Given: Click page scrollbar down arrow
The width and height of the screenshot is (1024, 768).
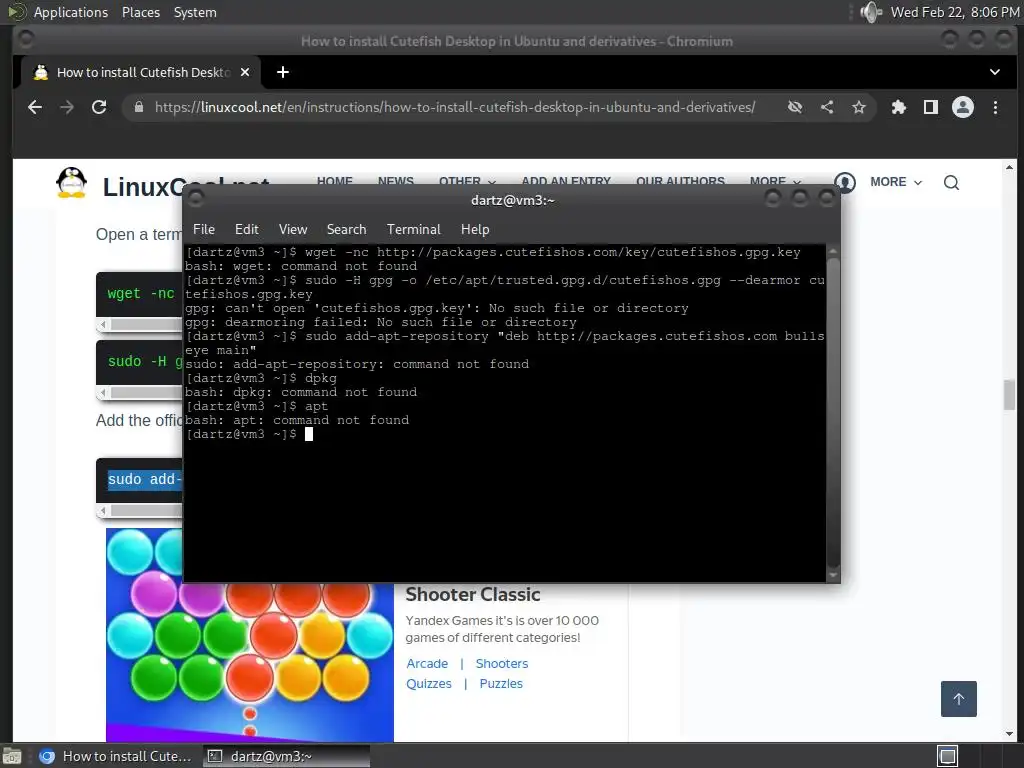Looking at the screenshot, I should (1010, 734).
